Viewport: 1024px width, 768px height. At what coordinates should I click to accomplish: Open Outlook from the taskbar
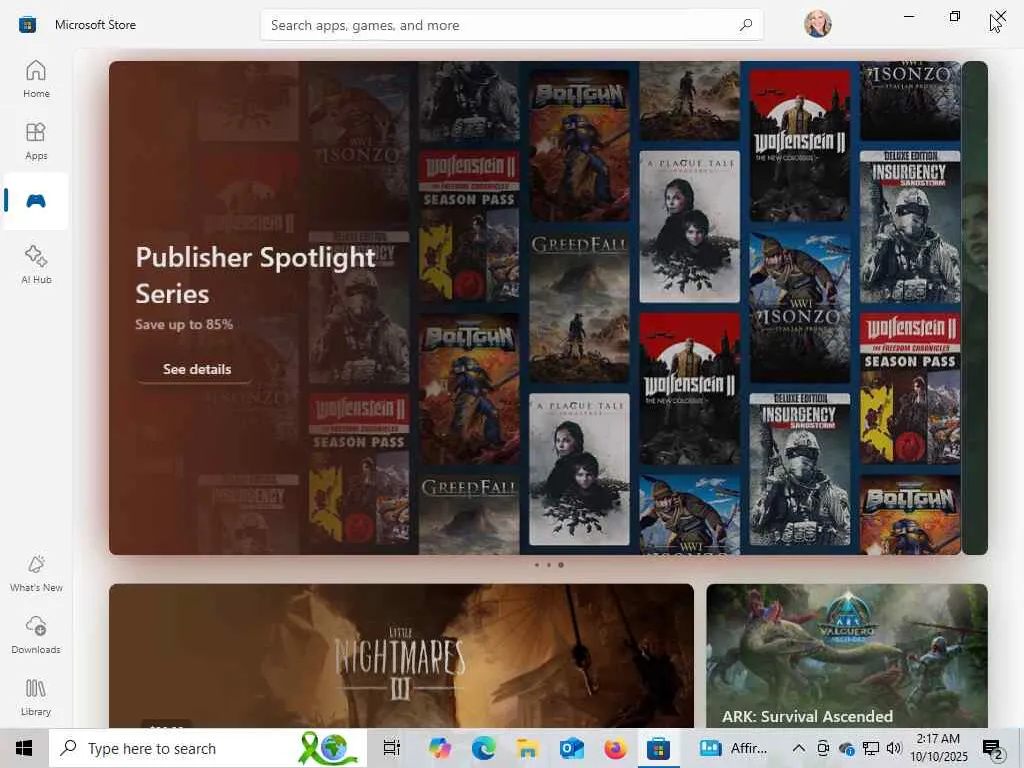tap(571, 748)
